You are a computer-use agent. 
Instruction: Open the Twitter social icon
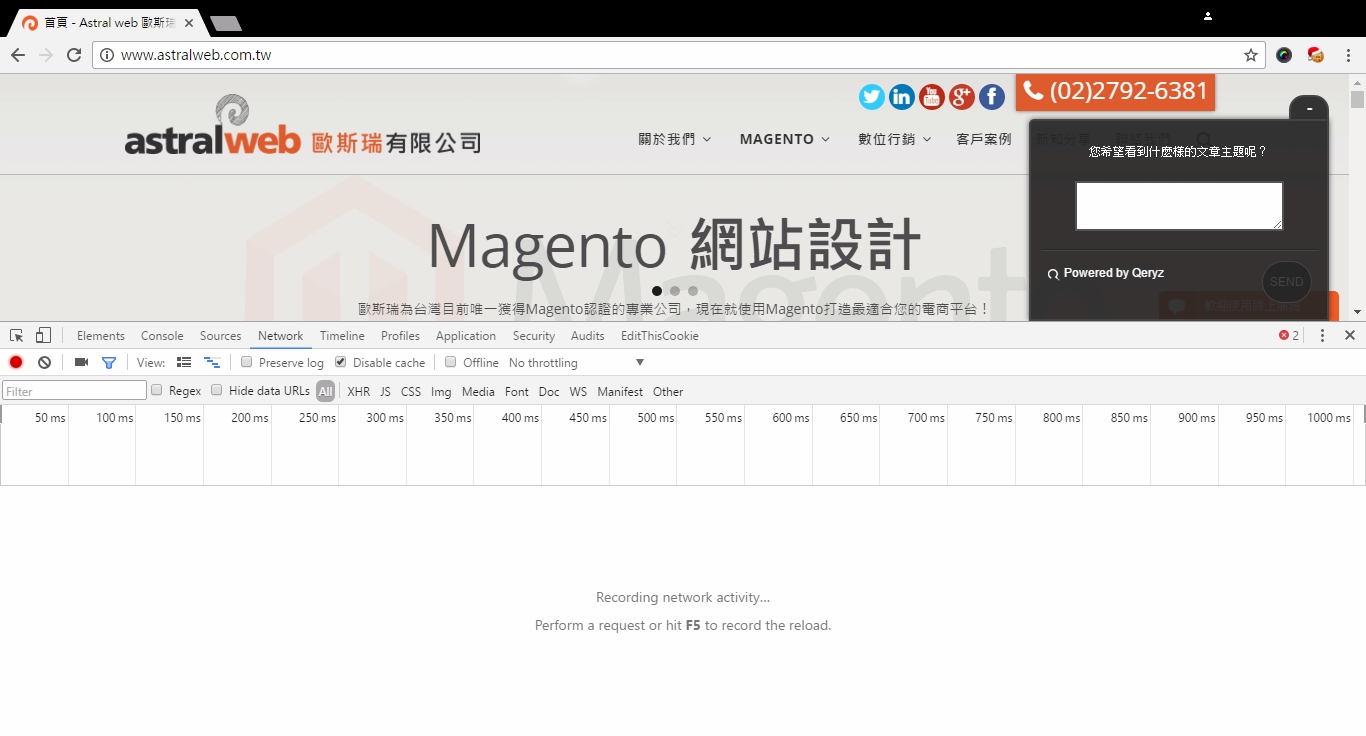pyautogui.click(x=872, y=97)
